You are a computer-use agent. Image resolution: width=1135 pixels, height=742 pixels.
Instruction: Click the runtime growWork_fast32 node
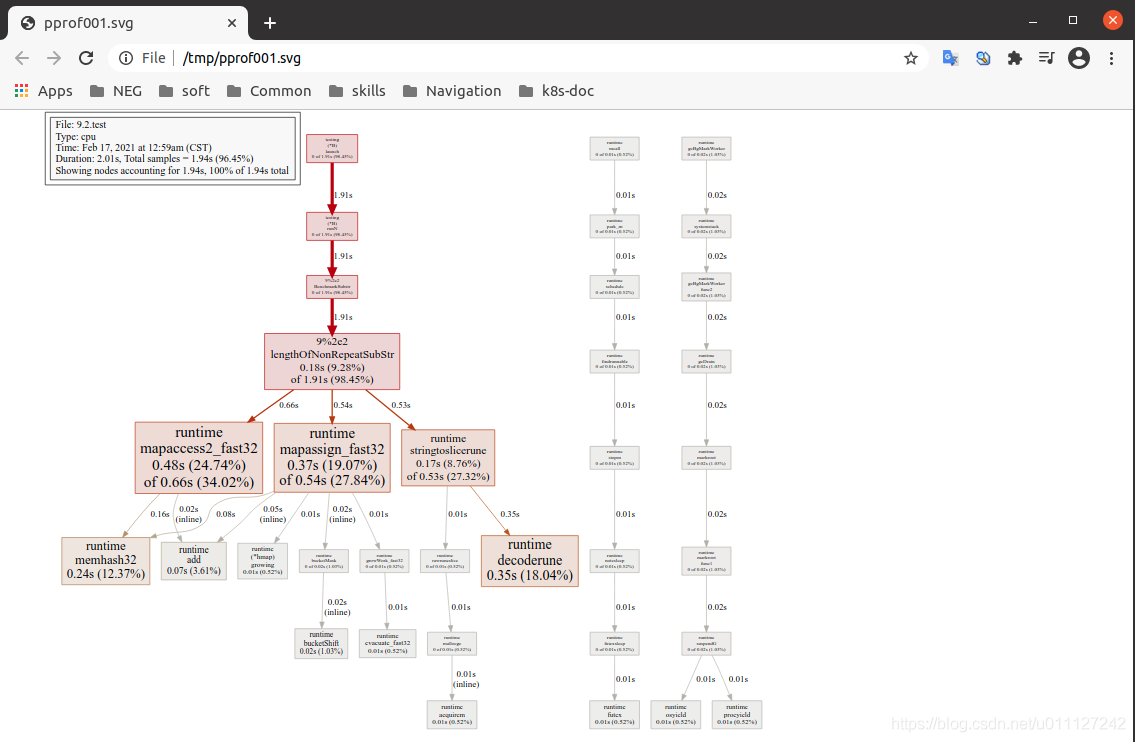(384, 560)
